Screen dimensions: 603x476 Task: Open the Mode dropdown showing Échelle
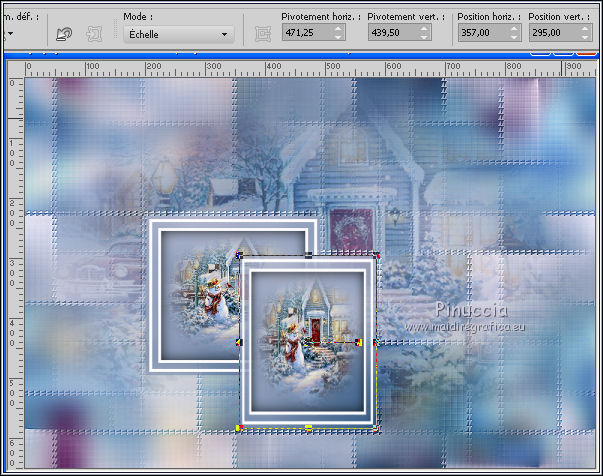[178, 34]
